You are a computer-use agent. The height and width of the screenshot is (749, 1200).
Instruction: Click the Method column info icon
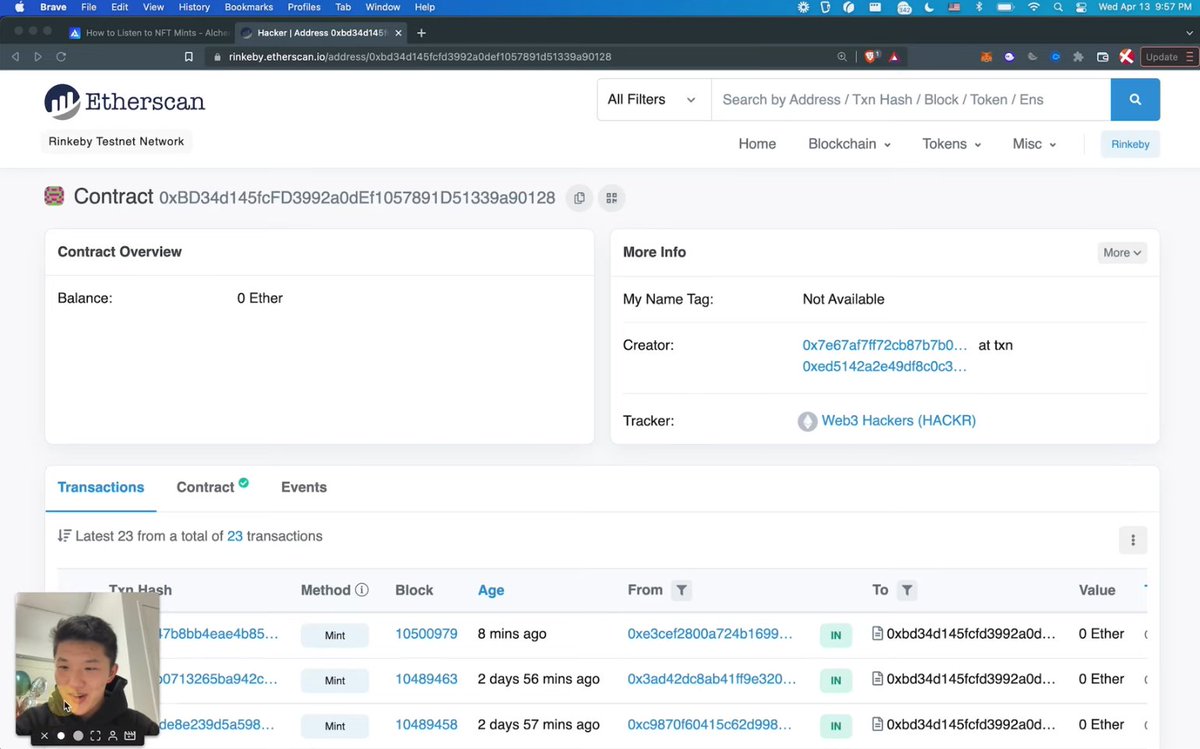pyautogui.click(x=362, y=590)
